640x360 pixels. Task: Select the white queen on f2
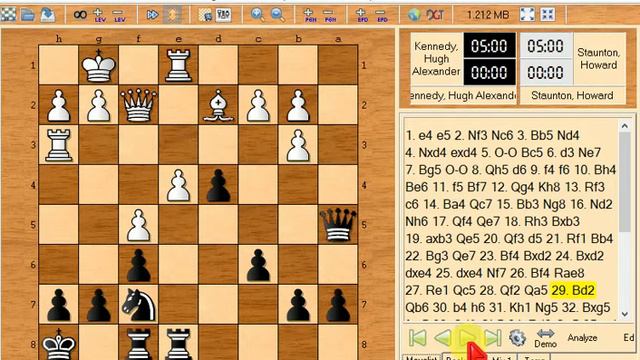(x=139, y=105)
